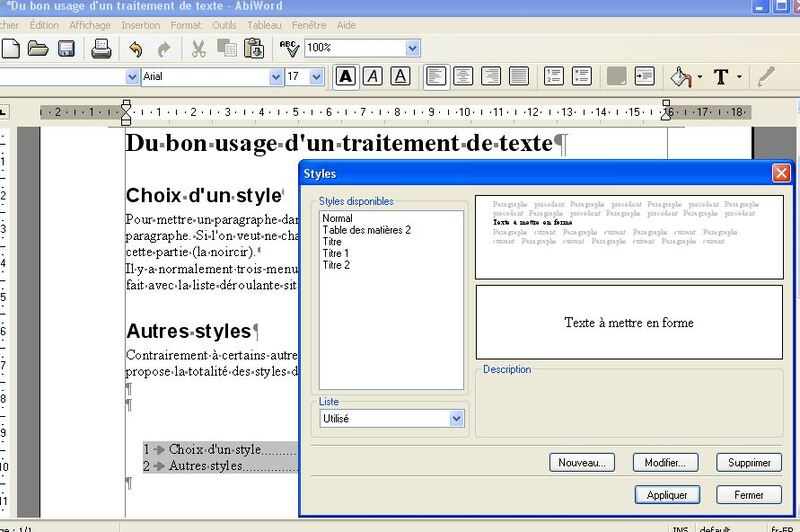The width and height of the screenshot is (800, 532).
Task: Align the paragraph left
Action: pyautogui.click(x=436, y=77)
